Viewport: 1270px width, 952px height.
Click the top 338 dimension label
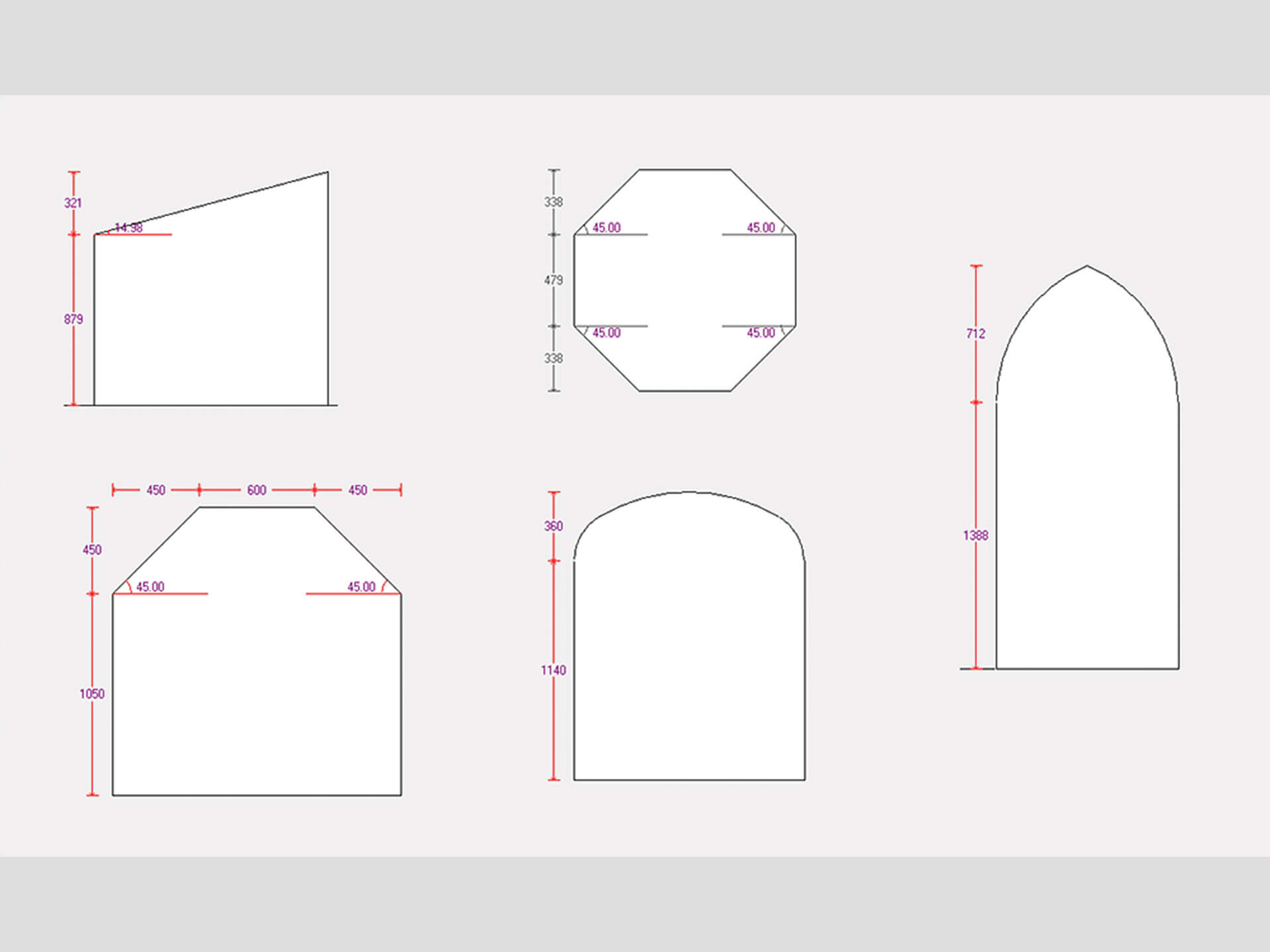[x=554, y=202]
